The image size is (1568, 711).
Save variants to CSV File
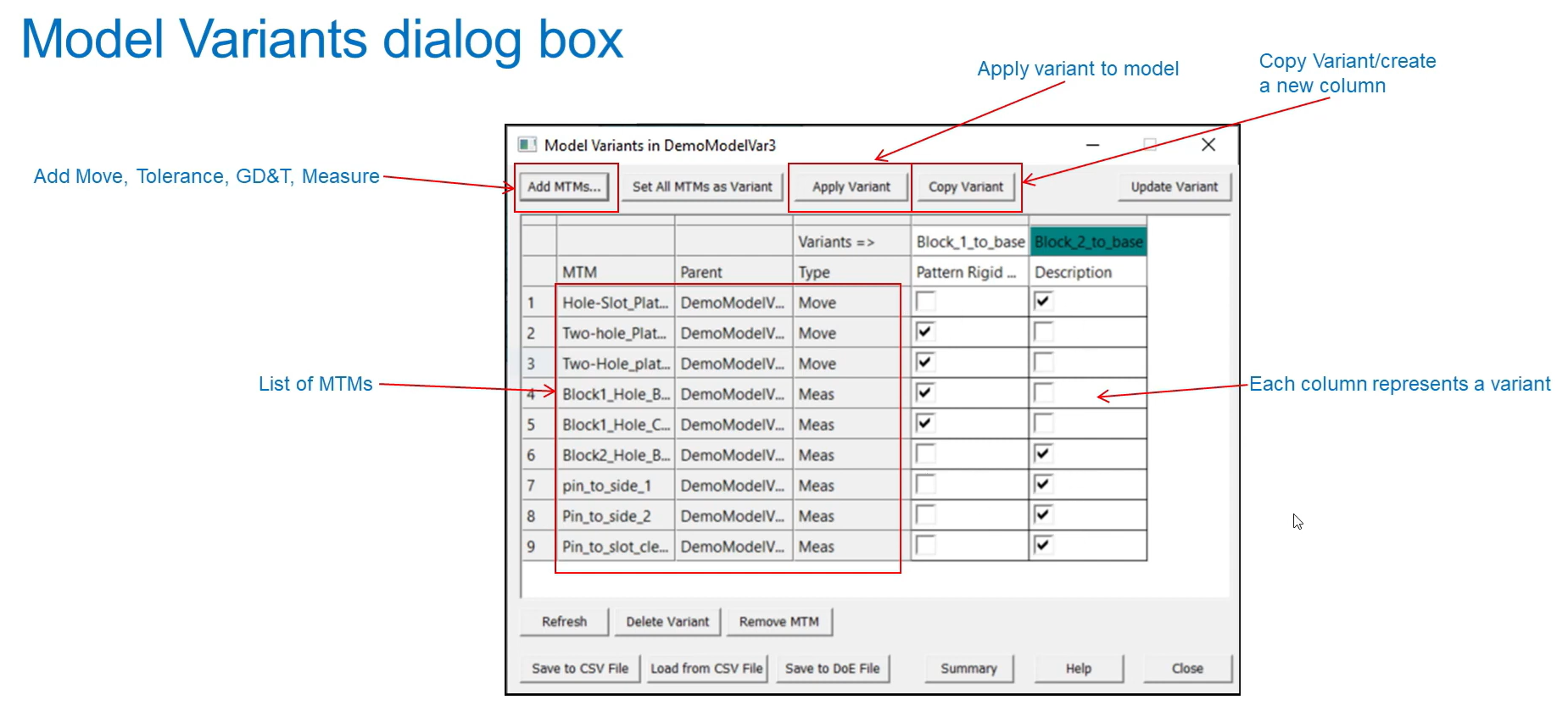580,669
